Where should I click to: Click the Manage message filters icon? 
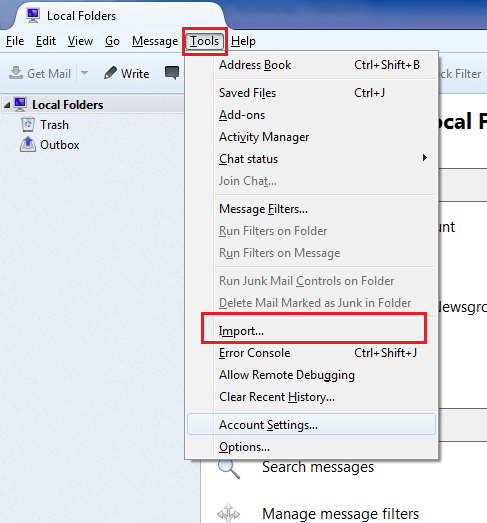click(x=229, y=513)
